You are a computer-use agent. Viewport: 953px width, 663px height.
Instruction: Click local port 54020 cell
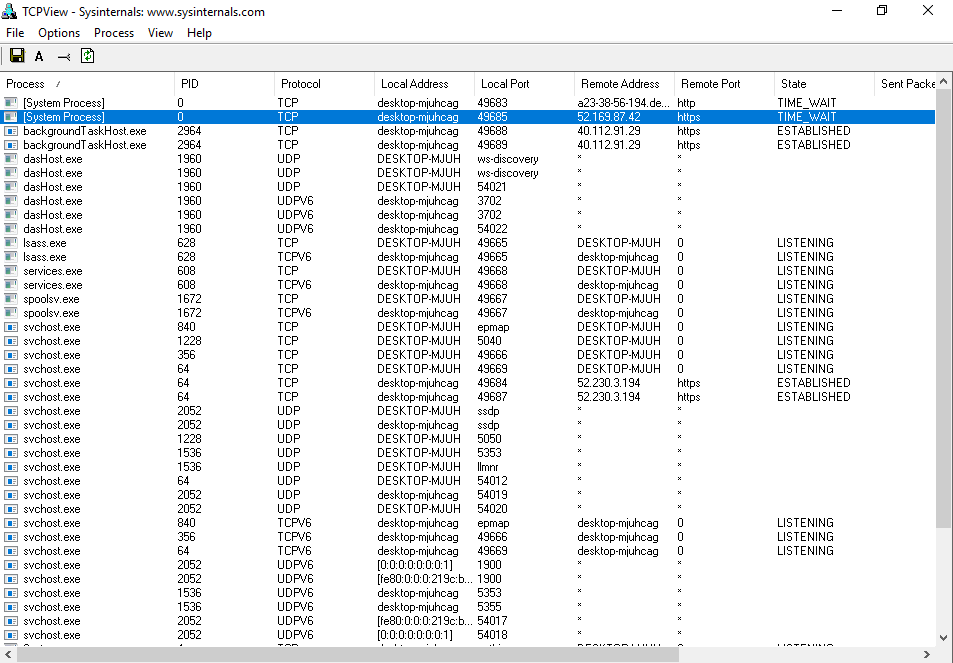tap(492, 509)
